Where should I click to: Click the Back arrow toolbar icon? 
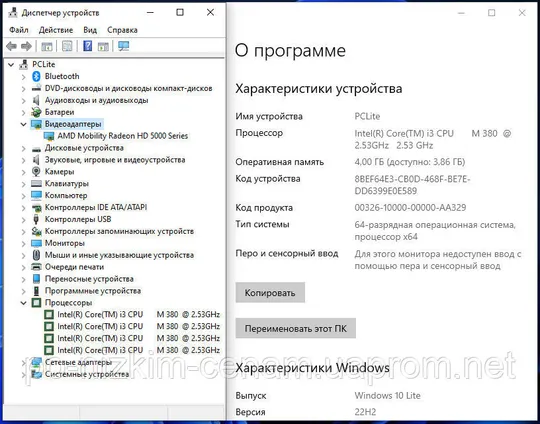point(11,46)
